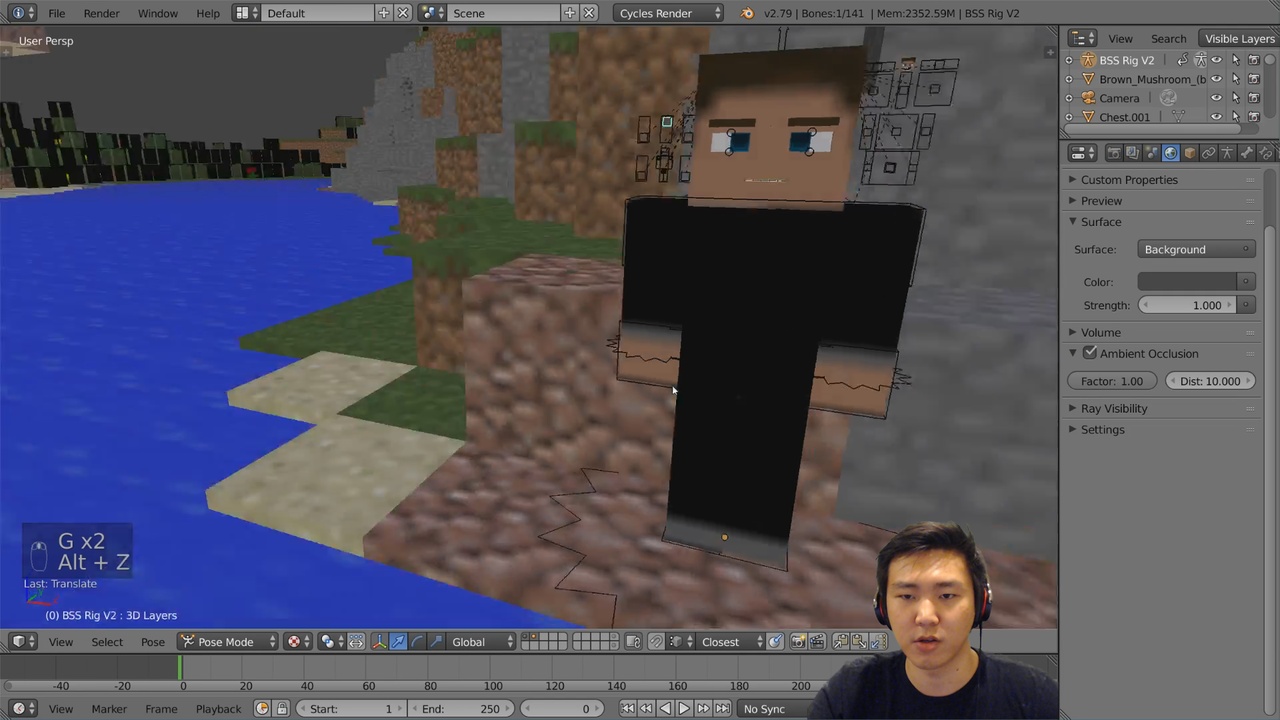The image size is (1280, 720).
Task: Open the Object Constraints tab (chain icon)
Action: click(1209, 153)
